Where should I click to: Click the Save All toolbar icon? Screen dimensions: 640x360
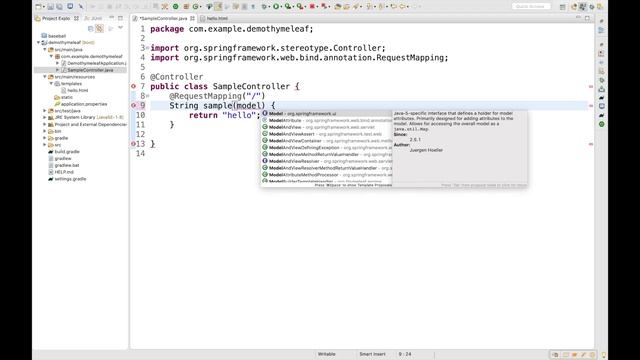pos(59,7)
